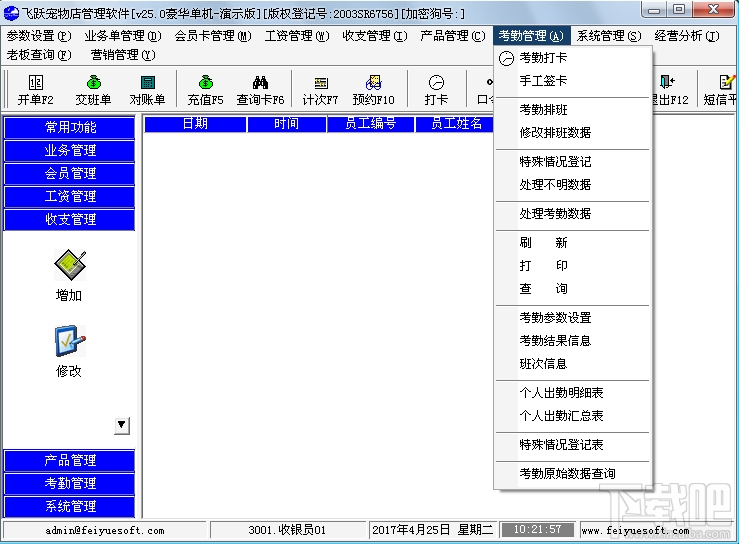
Task: Open the 工资管理(W) menu
Action: click(297, 36)
